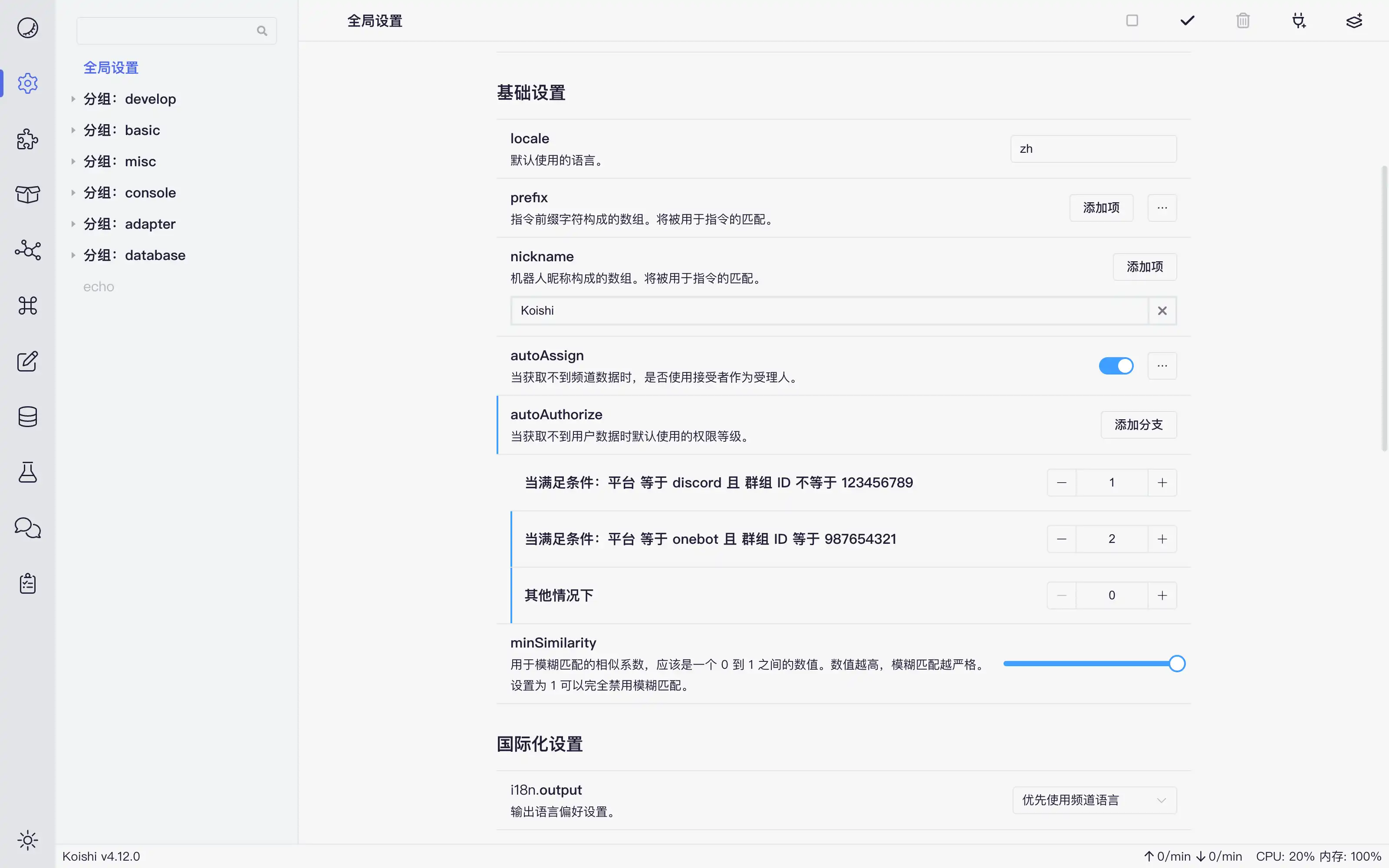Decrease the discord condition value

1061,483
